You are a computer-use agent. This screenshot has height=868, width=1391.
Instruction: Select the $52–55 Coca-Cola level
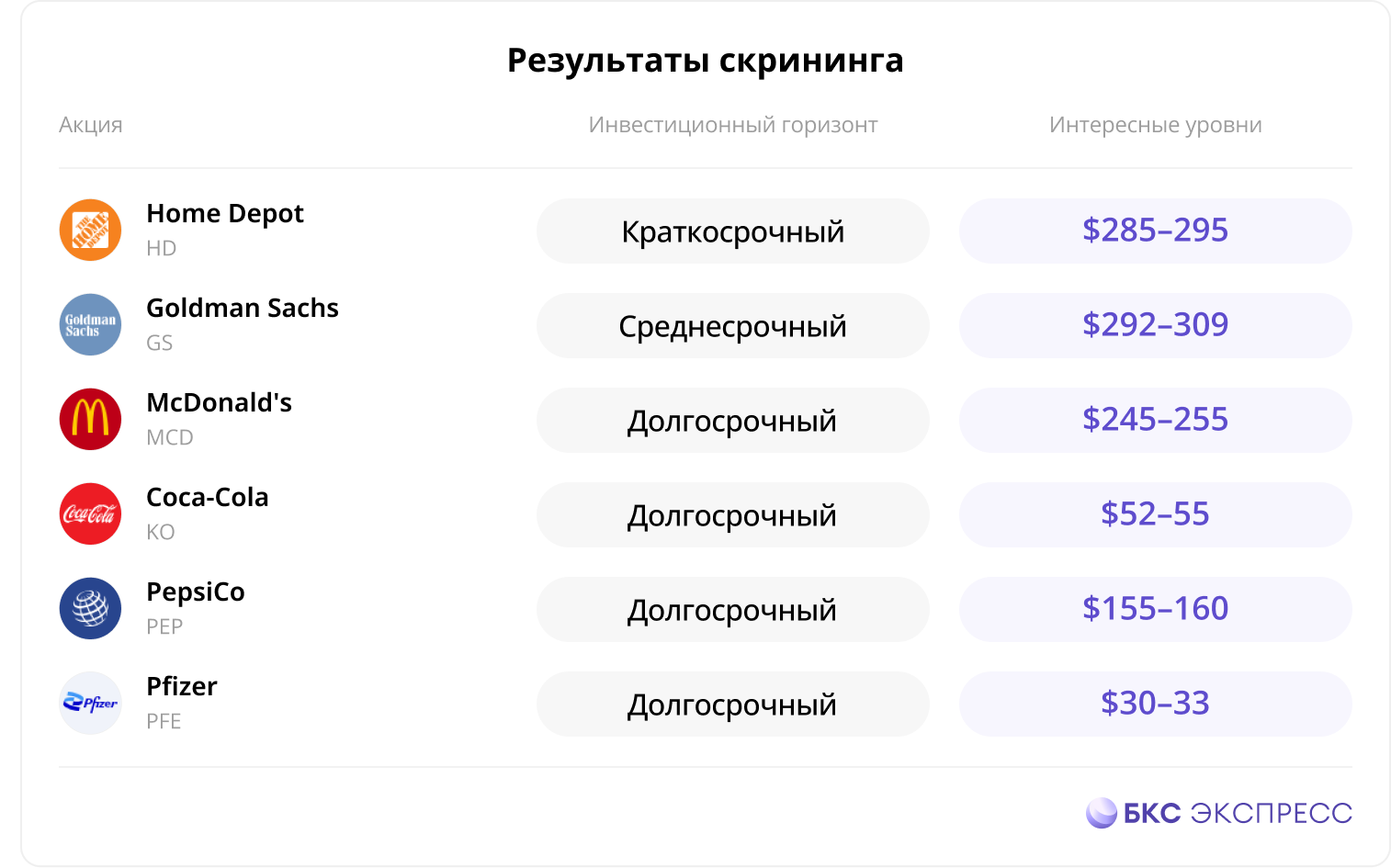pos(1155,514)
